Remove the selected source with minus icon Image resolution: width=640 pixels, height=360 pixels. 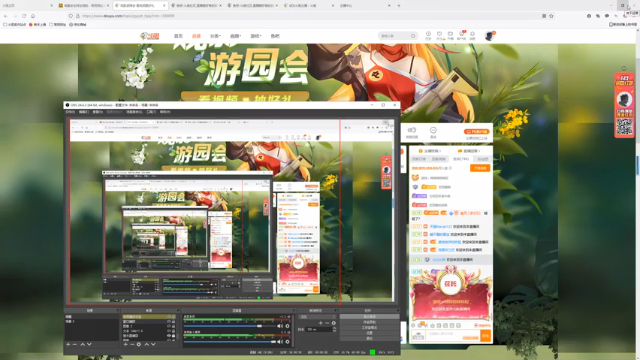click(x=132, y=344)
